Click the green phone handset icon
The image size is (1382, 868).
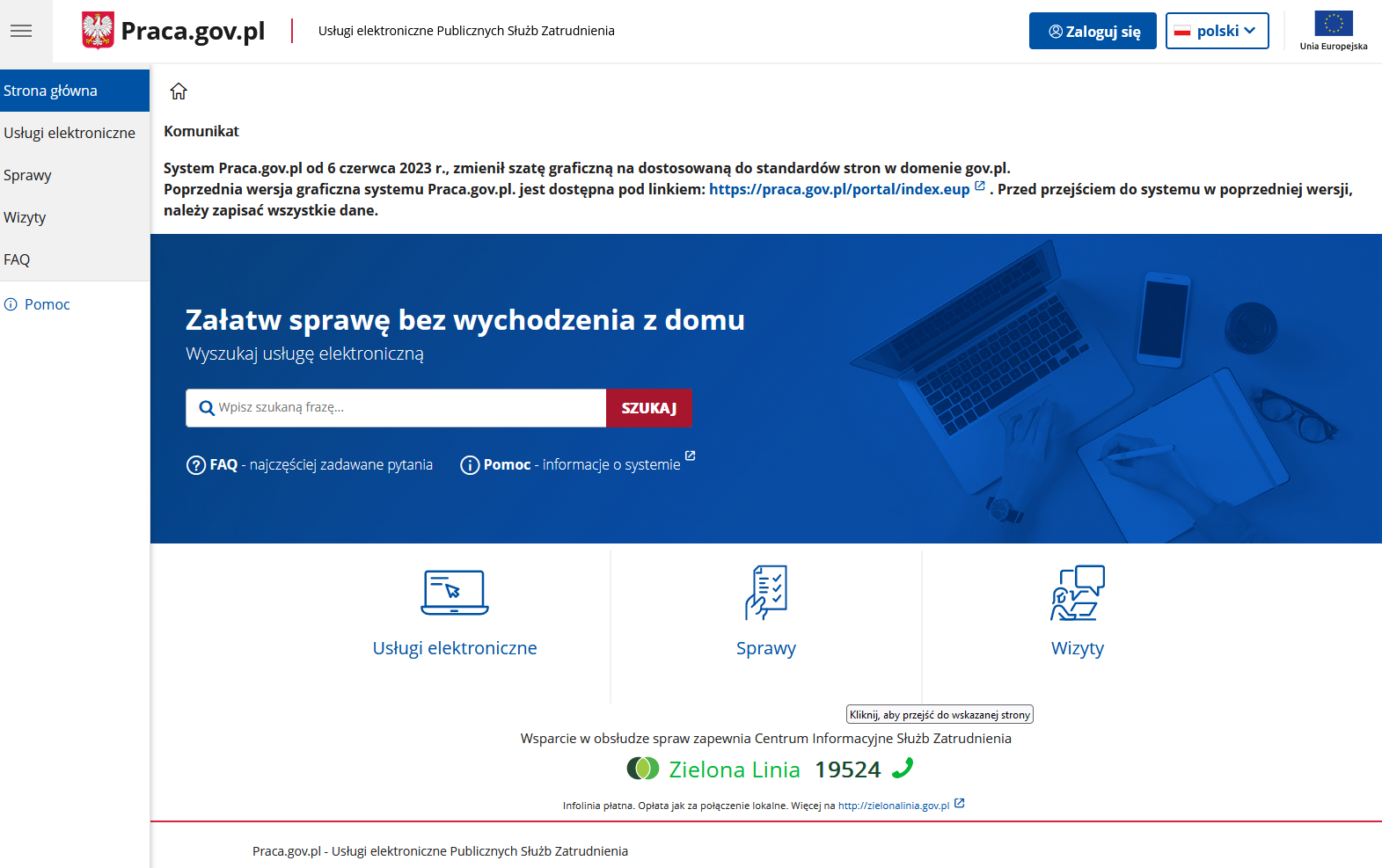[x=903, y=769]
